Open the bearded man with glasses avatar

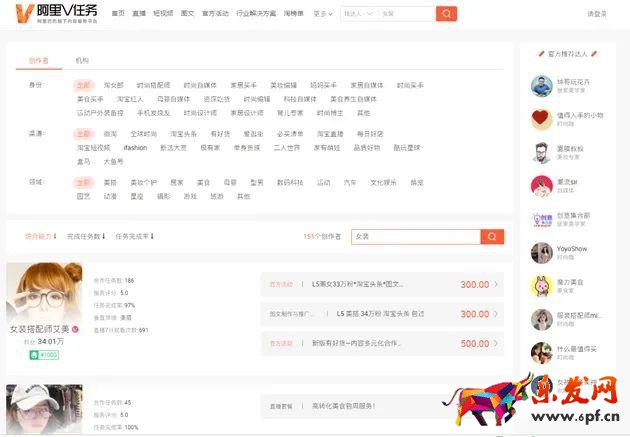point(542,152)
